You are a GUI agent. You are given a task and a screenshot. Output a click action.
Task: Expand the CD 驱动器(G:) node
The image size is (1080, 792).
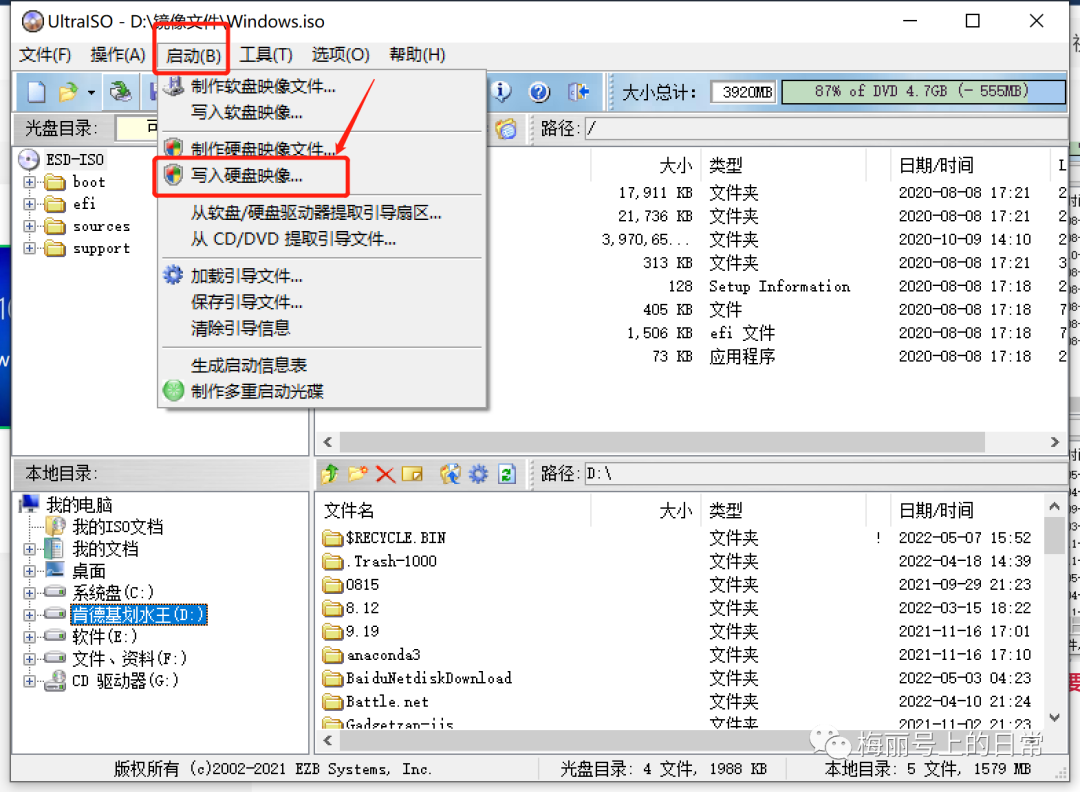click(x=30, y=681)
